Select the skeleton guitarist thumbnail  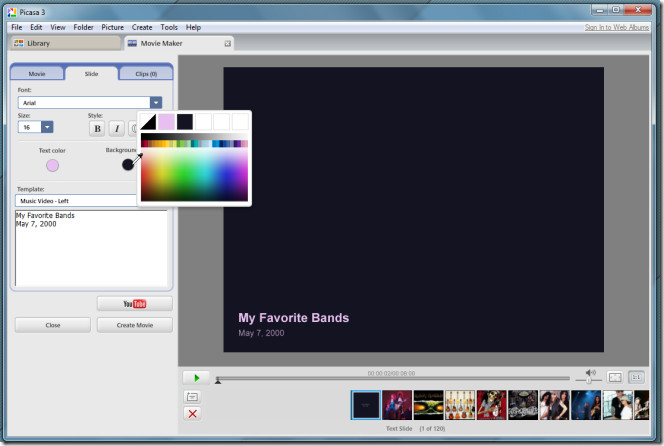point(491,405)
